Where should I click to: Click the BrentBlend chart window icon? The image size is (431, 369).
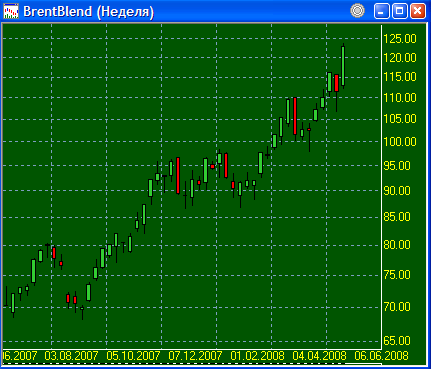(x=11, y=11)
